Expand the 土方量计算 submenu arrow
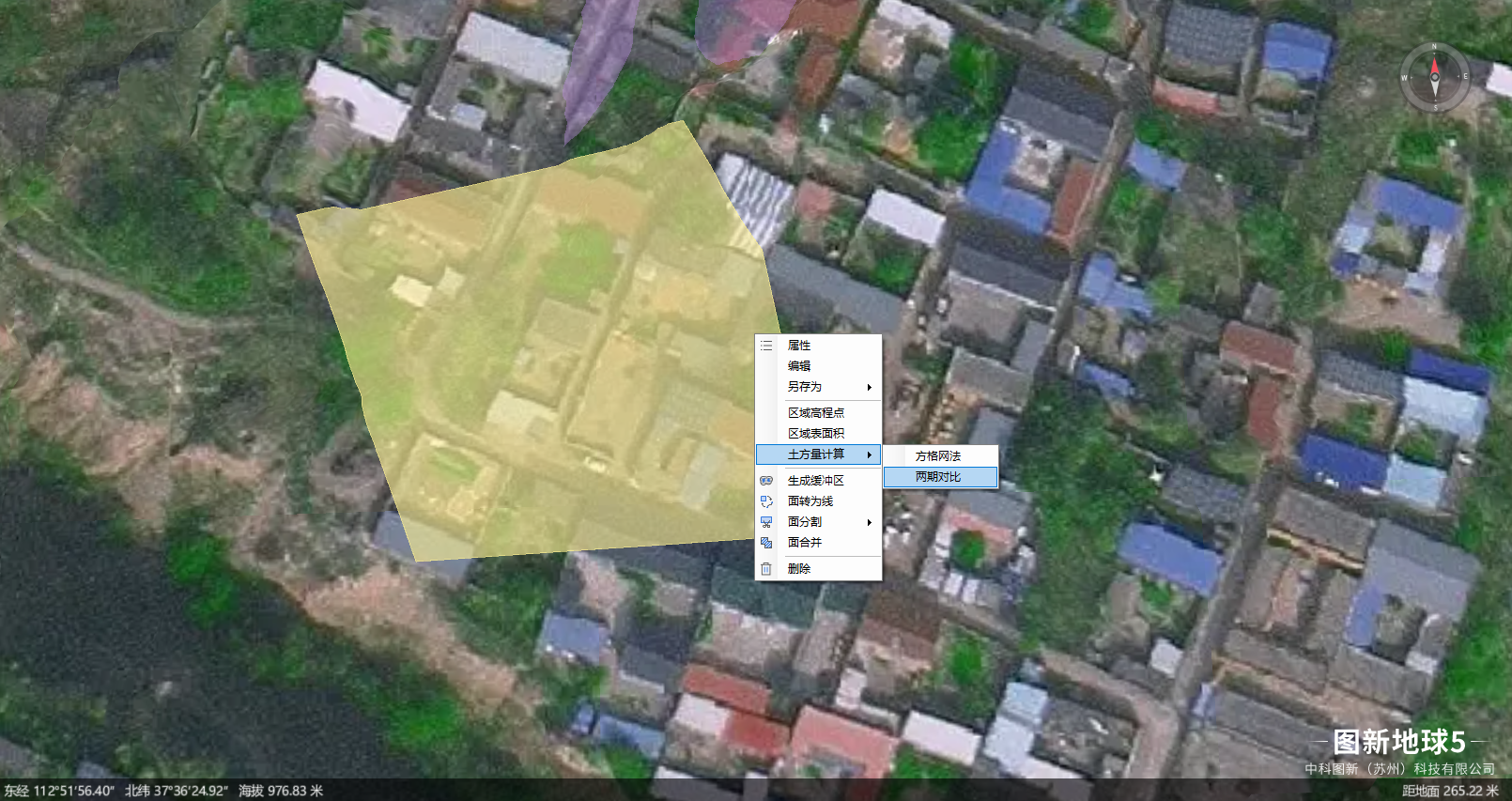This screenshot has height=801, width=1512. click(870, 454)
